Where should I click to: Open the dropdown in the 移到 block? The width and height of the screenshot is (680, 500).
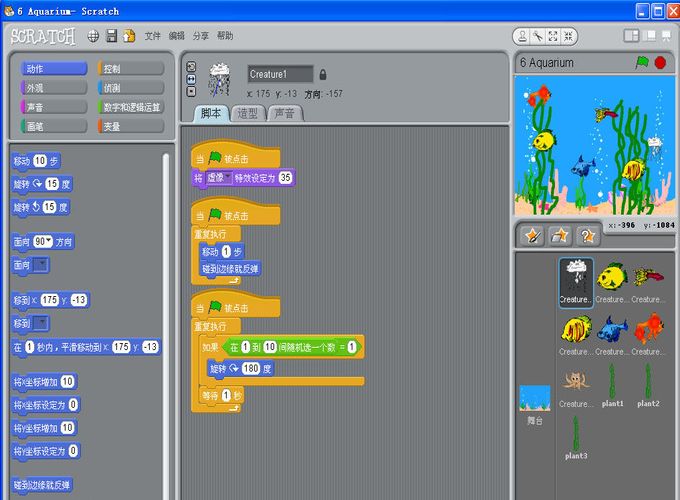41,323
